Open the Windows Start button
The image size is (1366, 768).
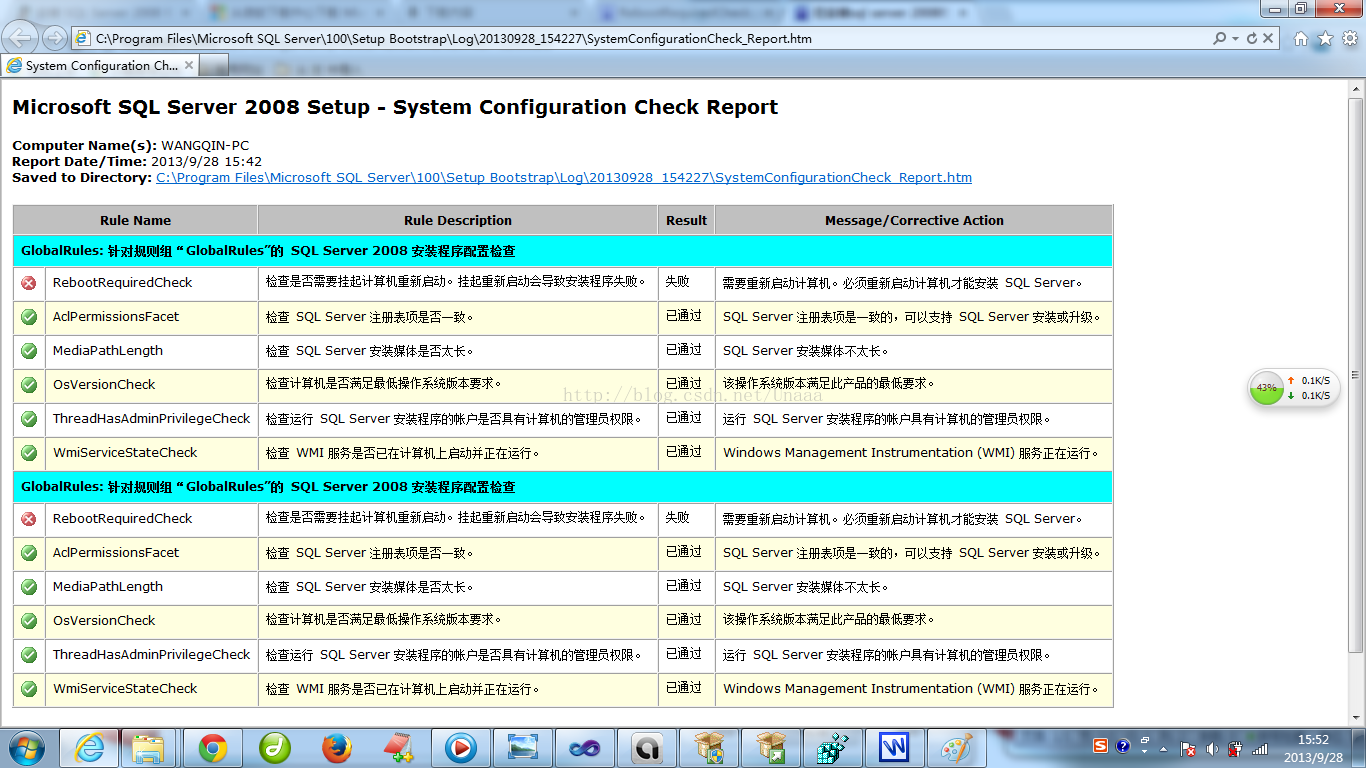pos(27,748)
